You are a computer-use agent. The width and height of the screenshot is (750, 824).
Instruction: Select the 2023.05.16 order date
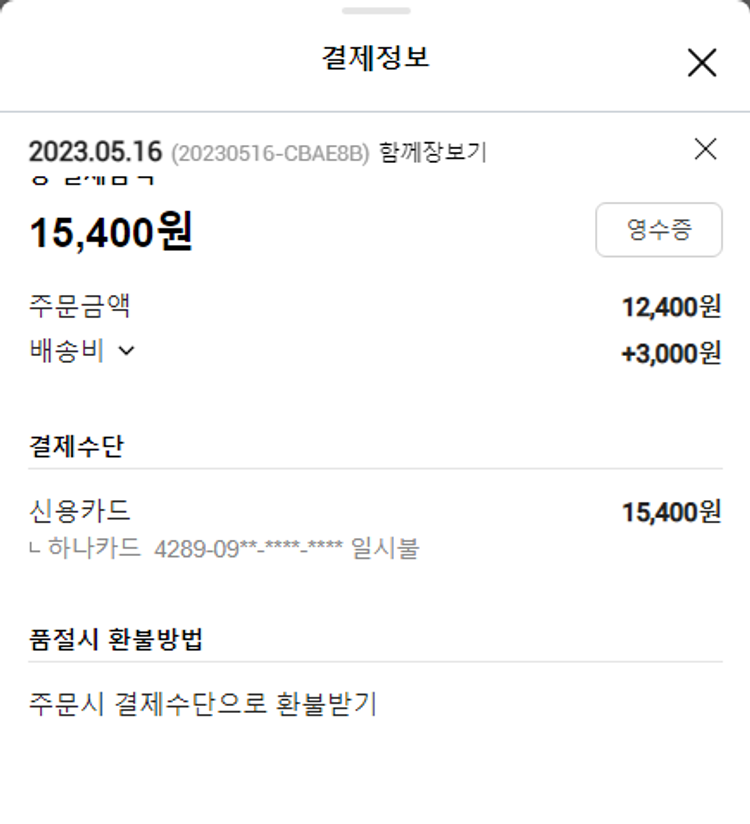pos(95,152)
